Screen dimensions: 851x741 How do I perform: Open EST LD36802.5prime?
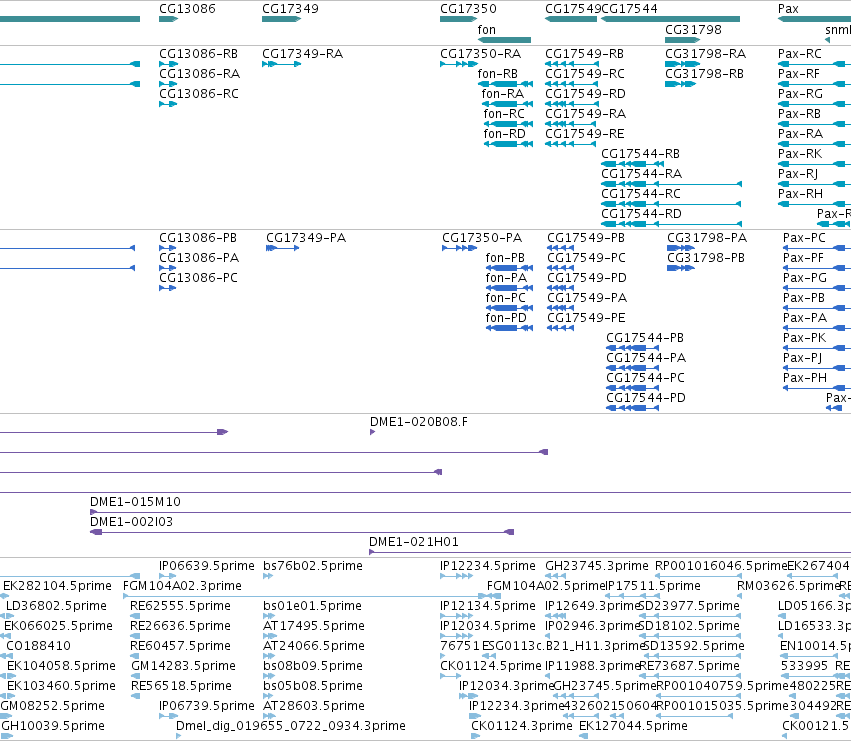pyautogui.click(x=56, y=606)
